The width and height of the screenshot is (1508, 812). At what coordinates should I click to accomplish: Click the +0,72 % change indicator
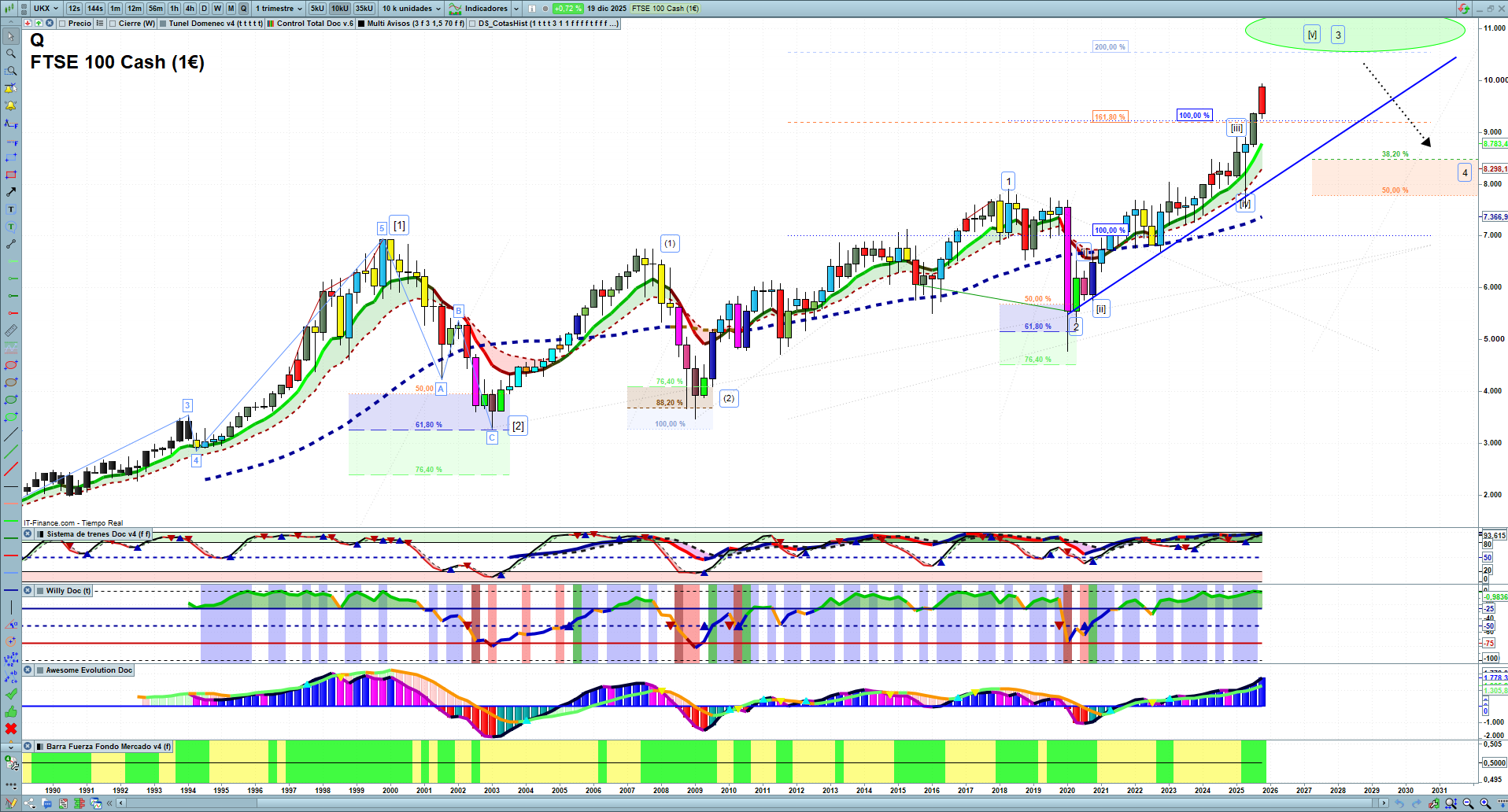click(567, 9)
